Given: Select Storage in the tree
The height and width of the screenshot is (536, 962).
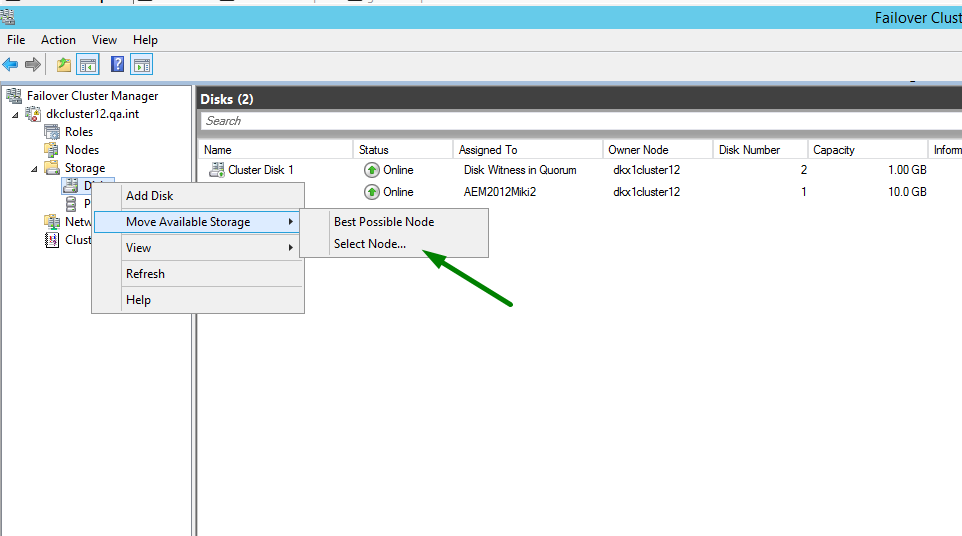Looking at the screenshot, I should pyautogui.click(x=85, y=167).
